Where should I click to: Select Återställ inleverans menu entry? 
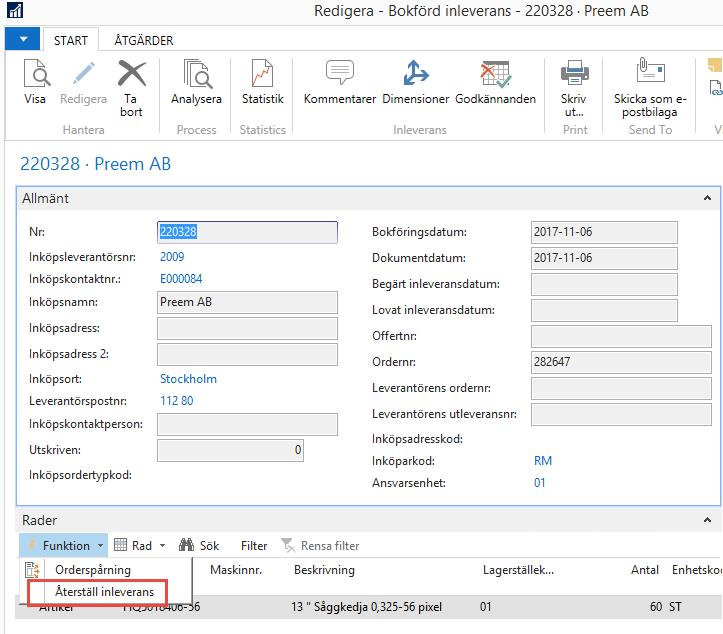(x=104, y=592)
